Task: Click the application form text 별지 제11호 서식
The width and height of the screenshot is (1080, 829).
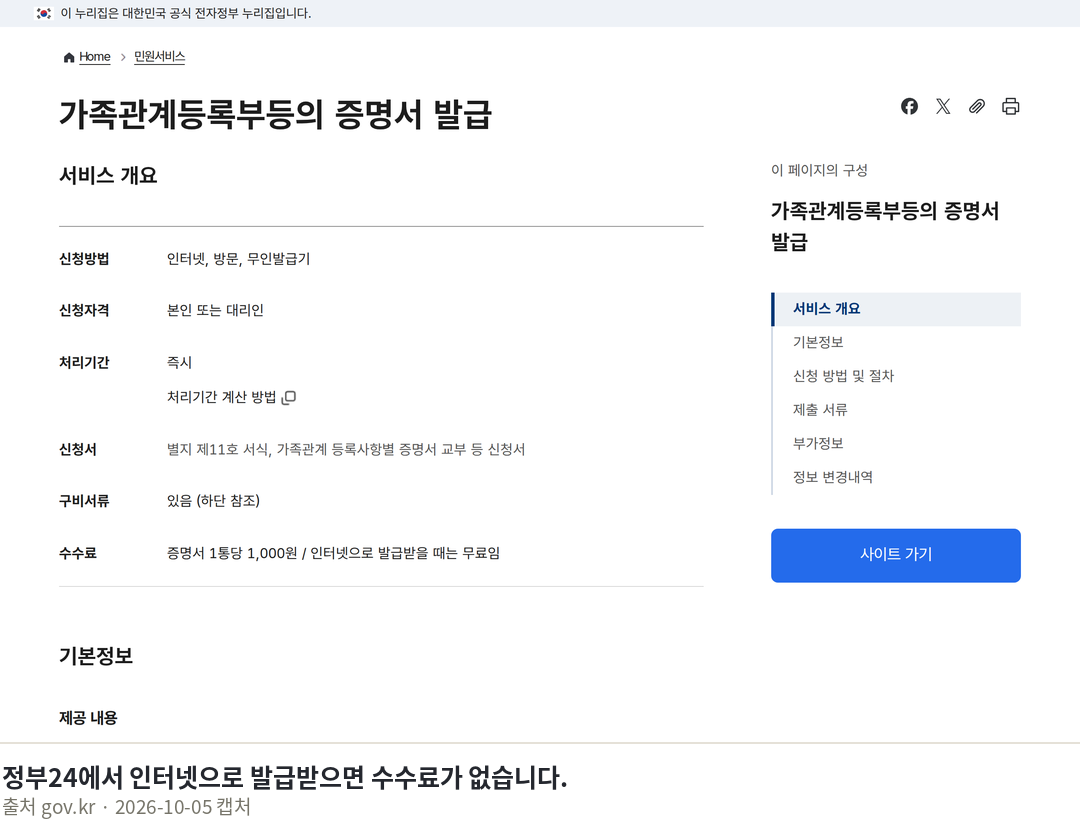Action: point(218,450)
